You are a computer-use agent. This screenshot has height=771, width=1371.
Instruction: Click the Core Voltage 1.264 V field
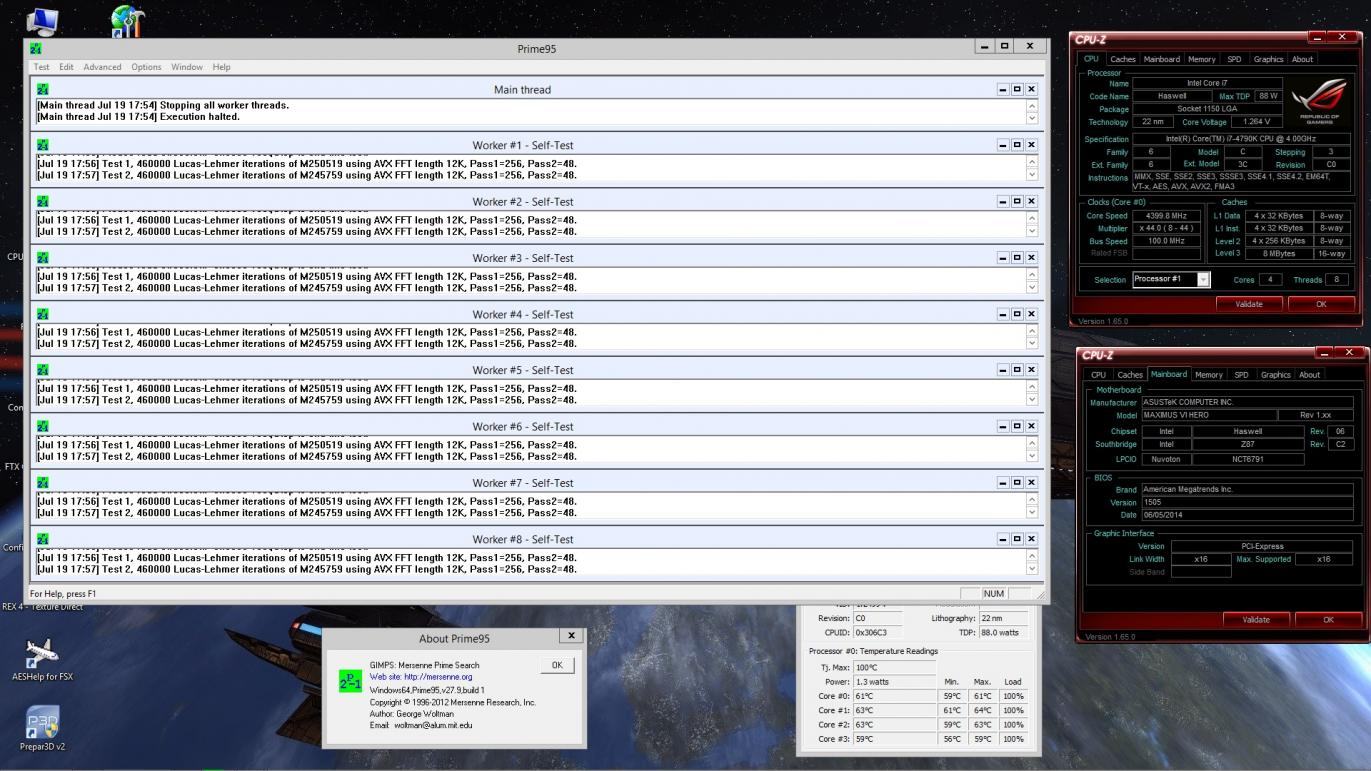(x=1256, y=122)
